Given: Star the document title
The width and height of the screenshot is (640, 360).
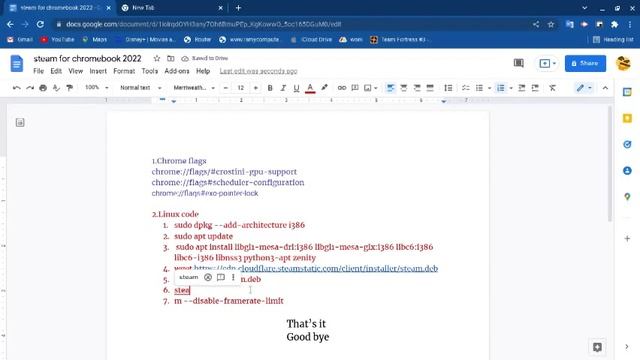Looking at the screenshot, I should [157, 58].
